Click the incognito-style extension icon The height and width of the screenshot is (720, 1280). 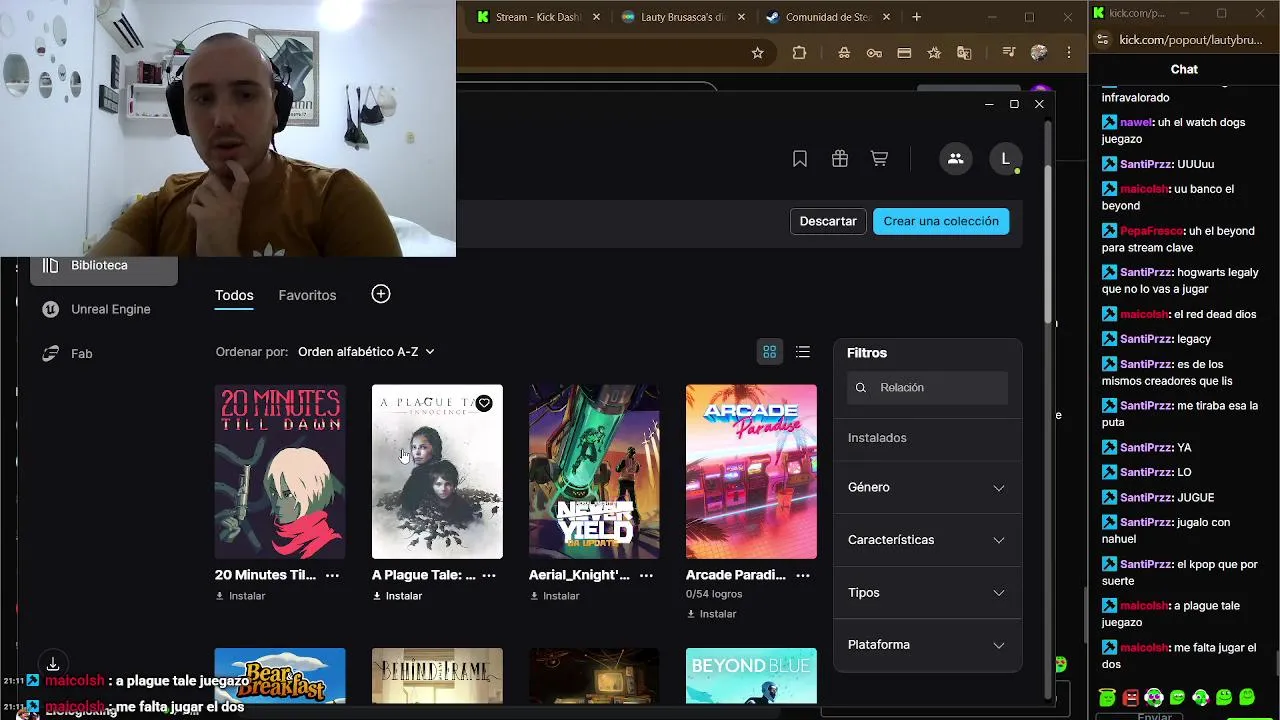(x=844, y=53)
